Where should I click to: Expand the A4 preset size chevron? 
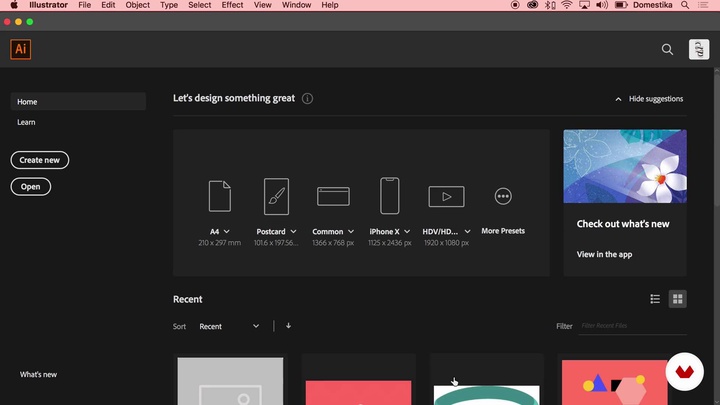tap(227, 232)
